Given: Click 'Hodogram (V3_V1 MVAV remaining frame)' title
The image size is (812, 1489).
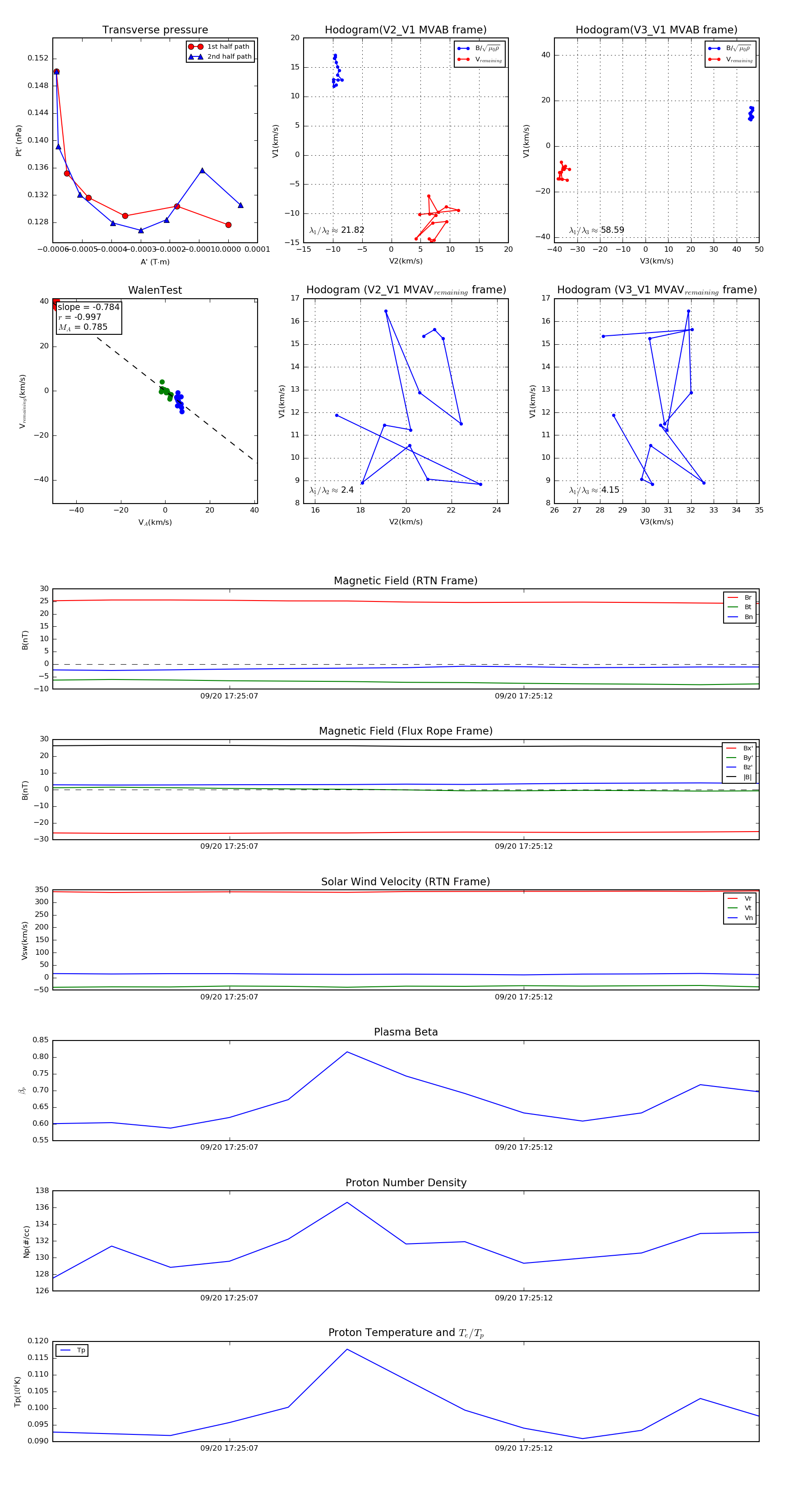Looking at the screenshot, I should coord(656,290).
